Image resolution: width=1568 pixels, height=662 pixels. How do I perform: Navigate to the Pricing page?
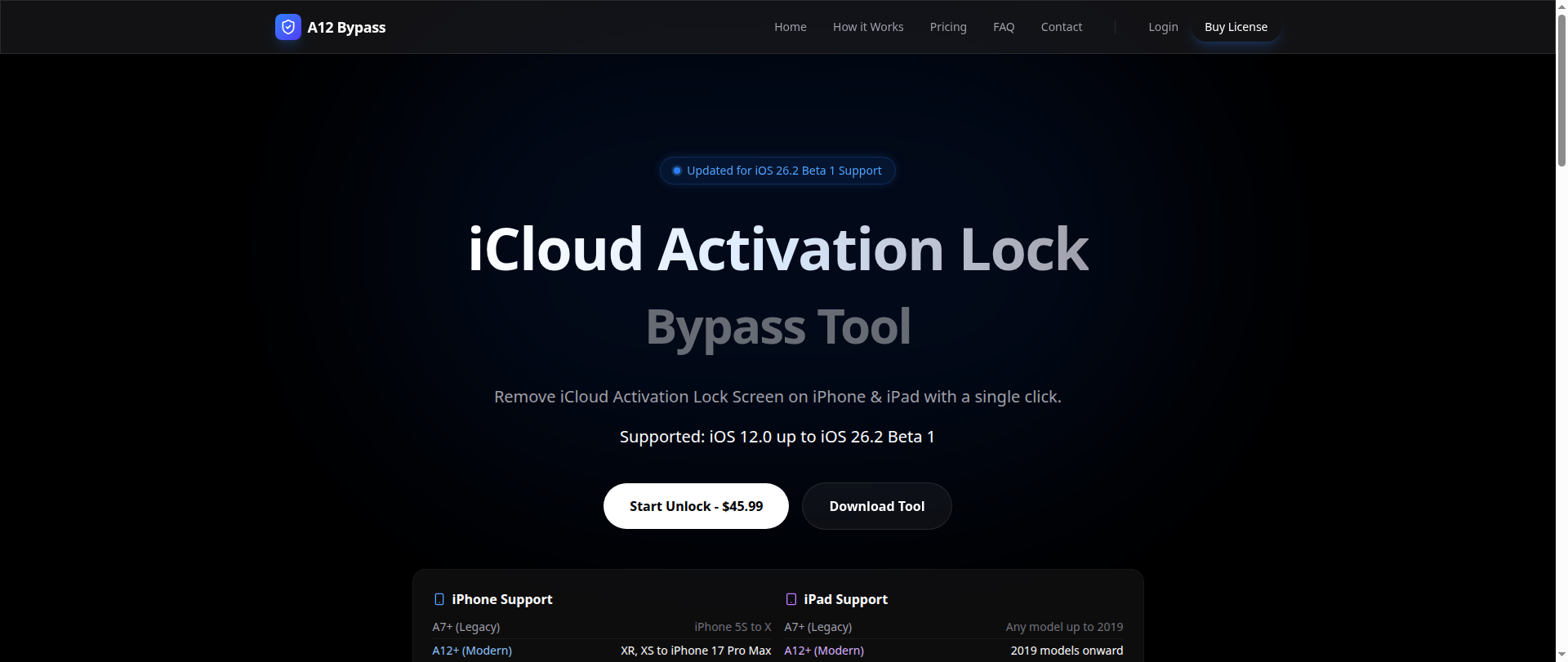[947, 27]
